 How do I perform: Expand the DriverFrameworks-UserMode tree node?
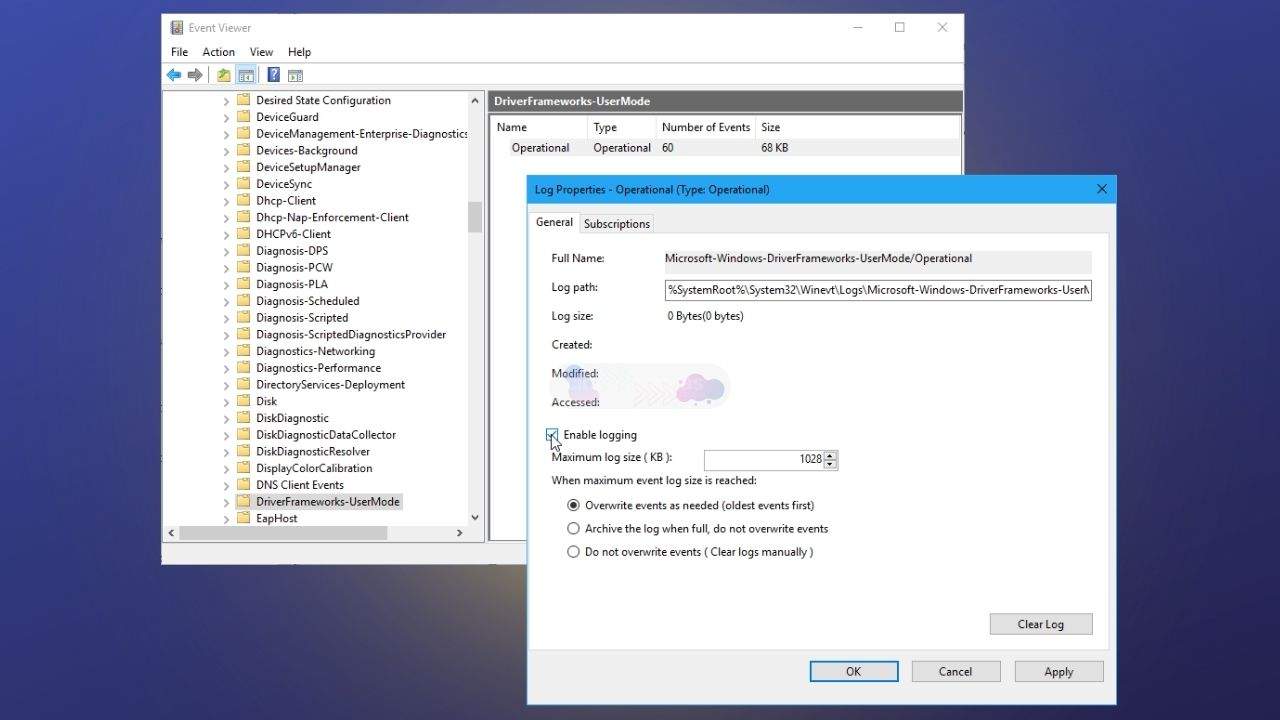coord(226,502)
